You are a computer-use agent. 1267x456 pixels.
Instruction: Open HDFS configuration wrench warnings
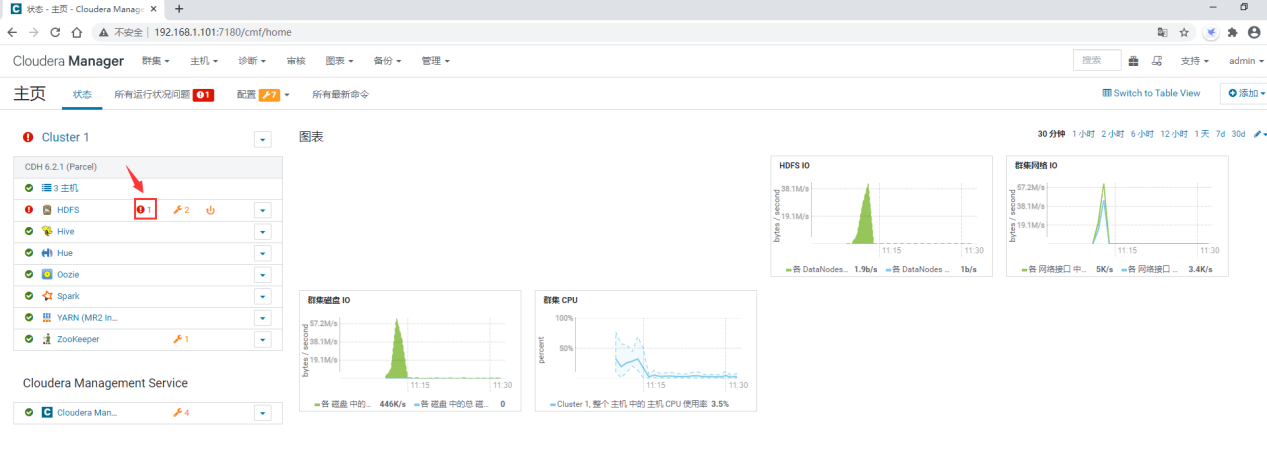(181, 210)
